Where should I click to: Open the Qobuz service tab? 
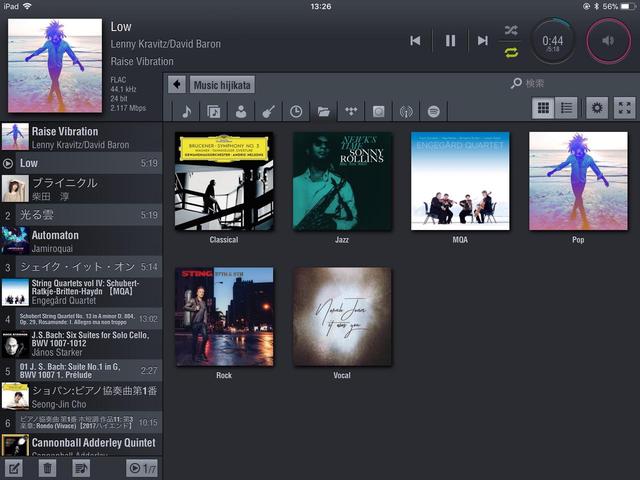pos(378,111)
